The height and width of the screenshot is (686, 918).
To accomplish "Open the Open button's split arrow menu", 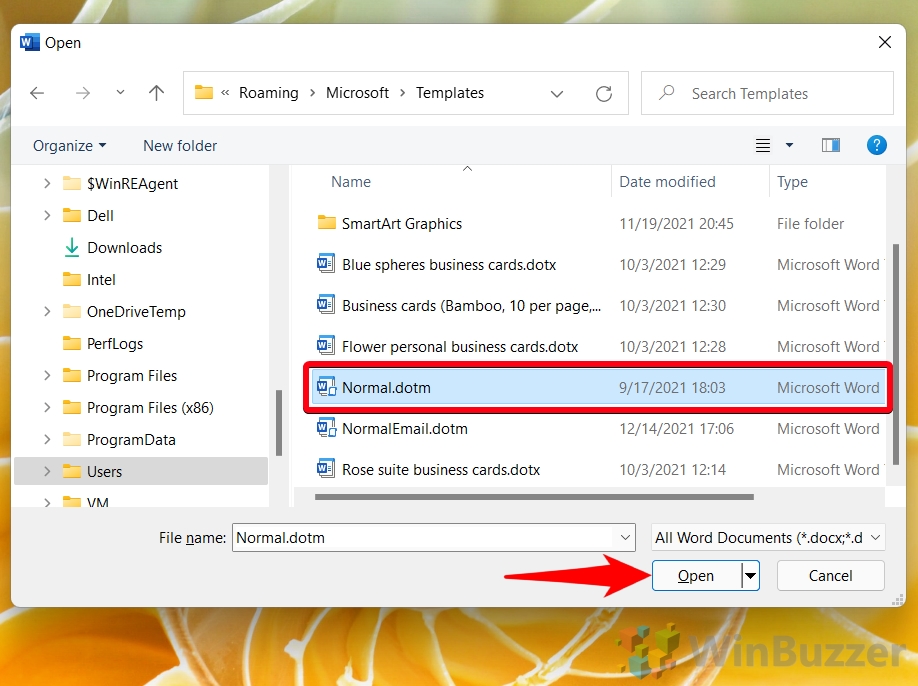I will pos(751,576).
